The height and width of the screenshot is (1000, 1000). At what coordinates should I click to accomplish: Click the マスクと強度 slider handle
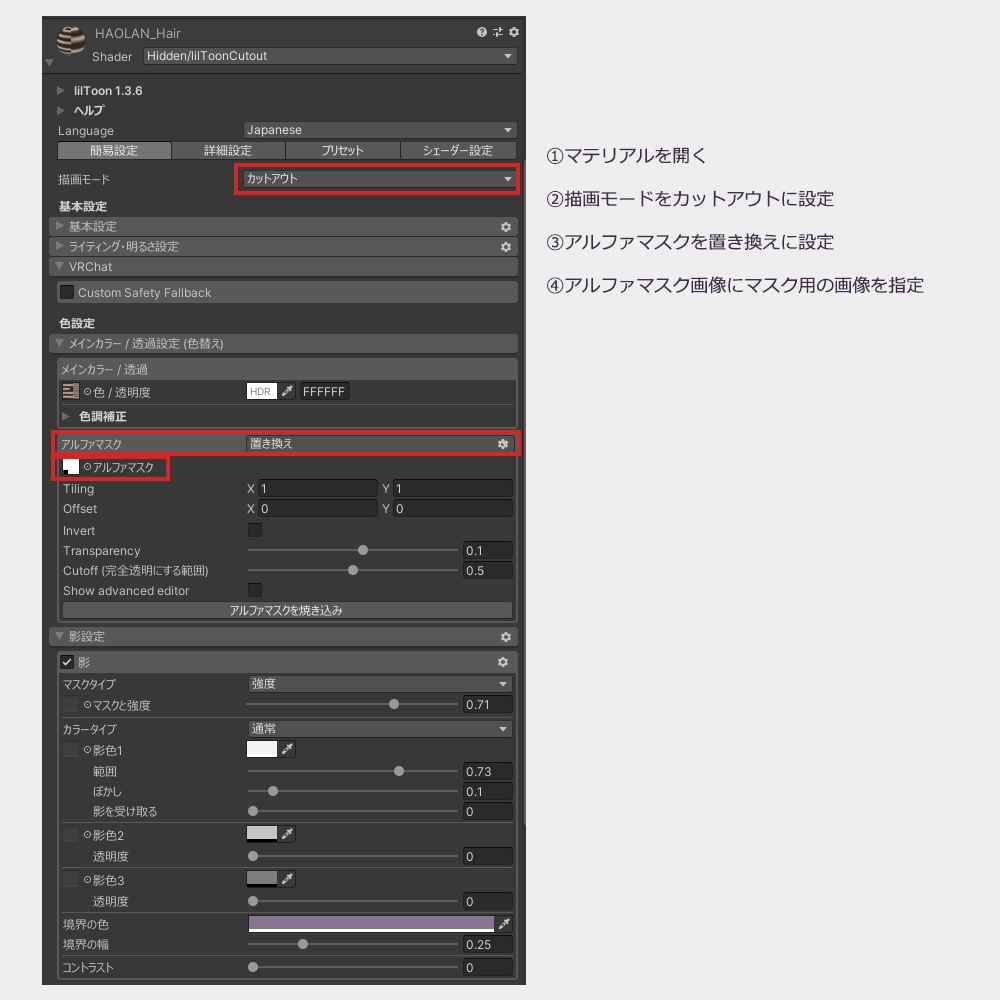tap(393, 704)
